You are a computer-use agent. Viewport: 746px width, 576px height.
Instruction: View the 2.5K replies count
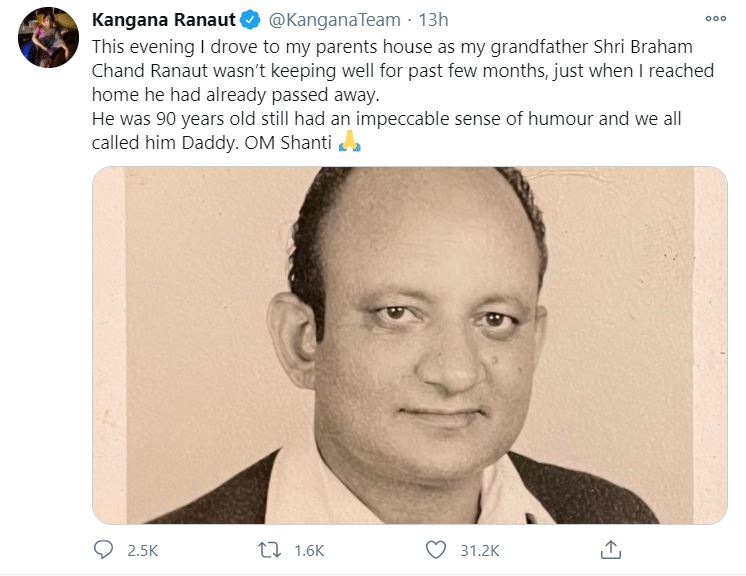(142, 551)
